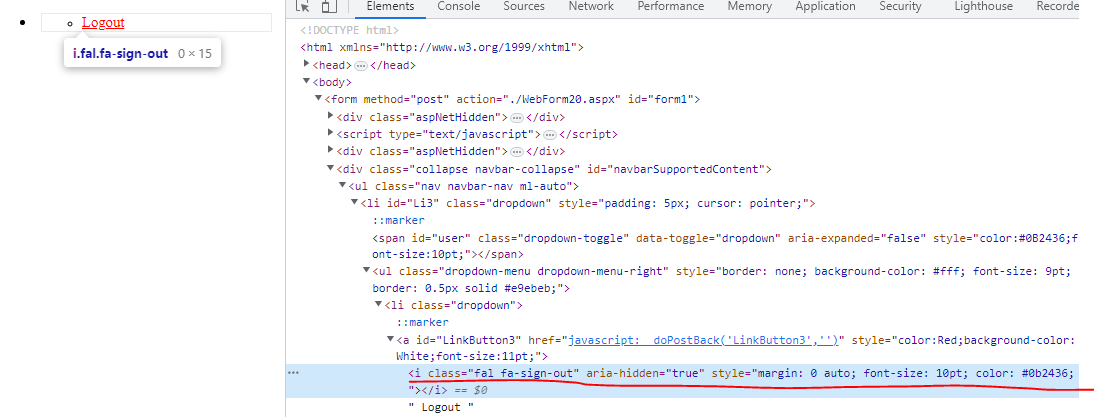Viewport: 1094px width, 417px height.
Task: Collapse the inner li class dropdown triangle
Action: (x=378, y=305)
